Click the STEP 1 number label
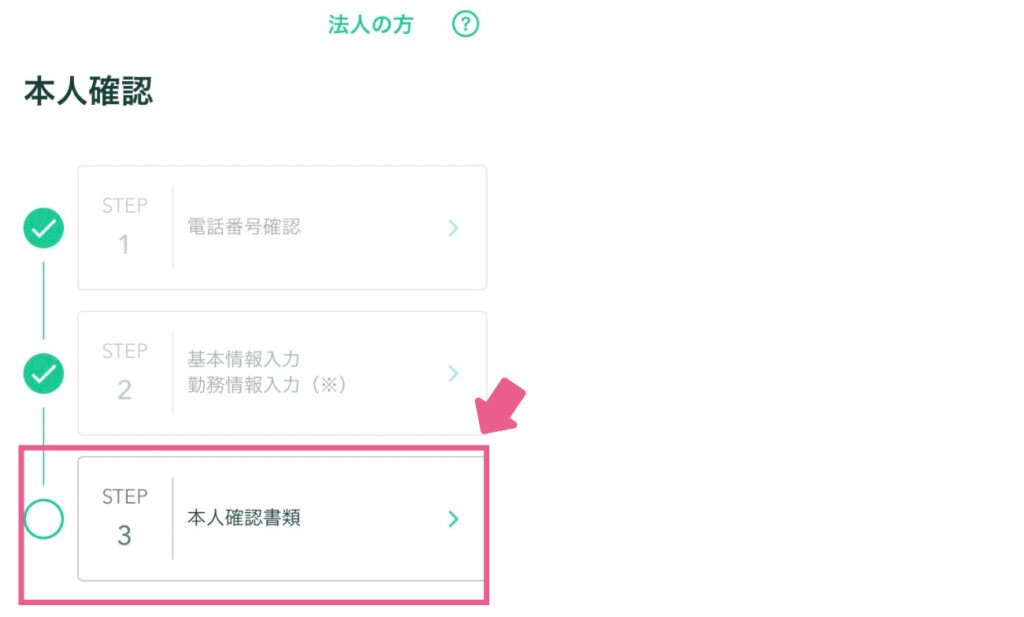1024x617 pixels. [124, 226]
